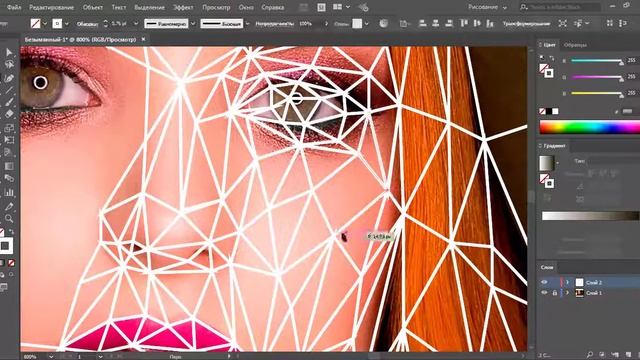The height and width of the screenshot is (360, 640).
Task: Open the Равномерно width profile dropdown
Action: pyautogui.click(x=193, y=24)
